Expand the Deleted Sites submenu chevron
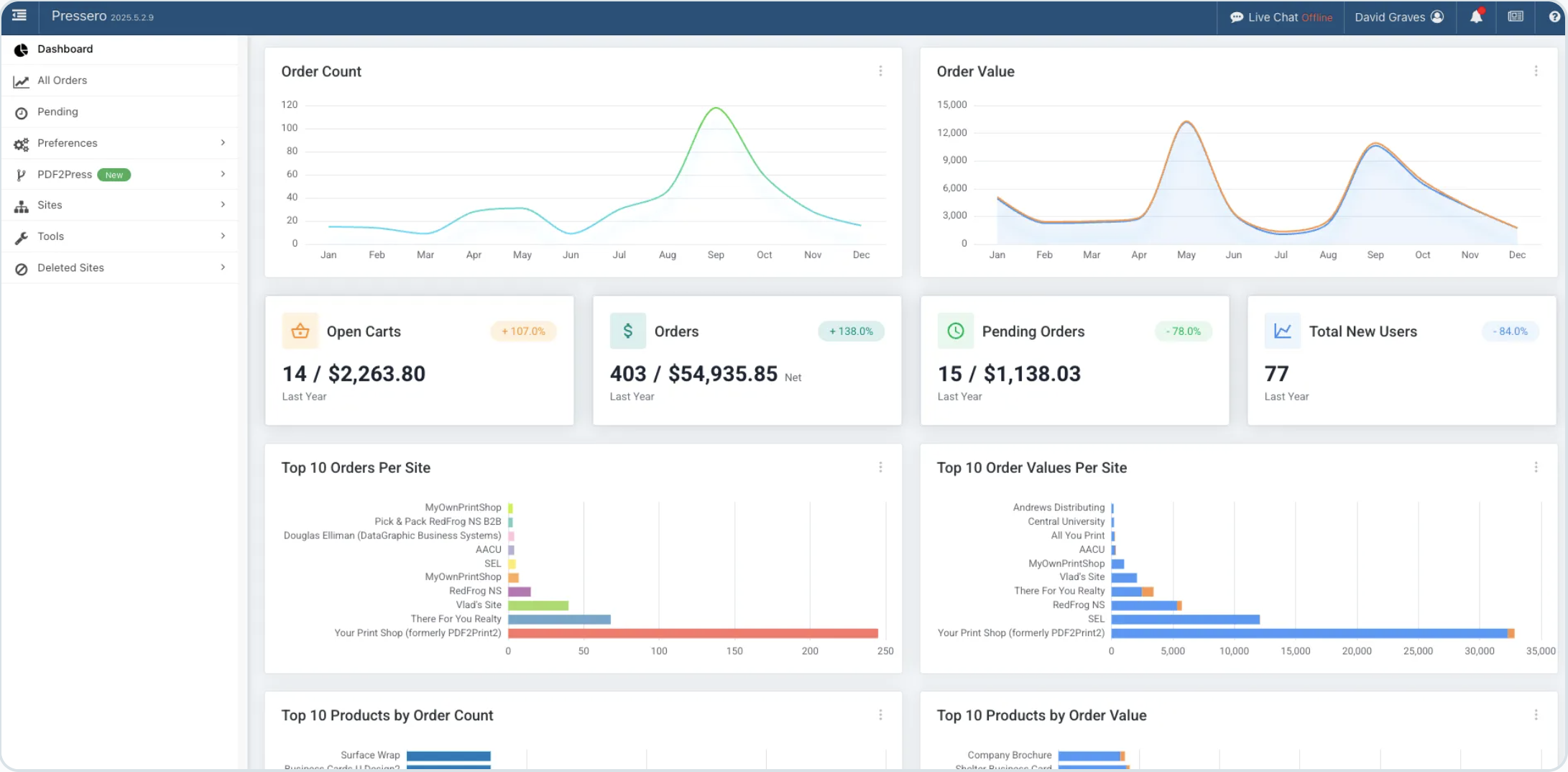Viewport: 1568px width, 772px height. click(223, 267)
